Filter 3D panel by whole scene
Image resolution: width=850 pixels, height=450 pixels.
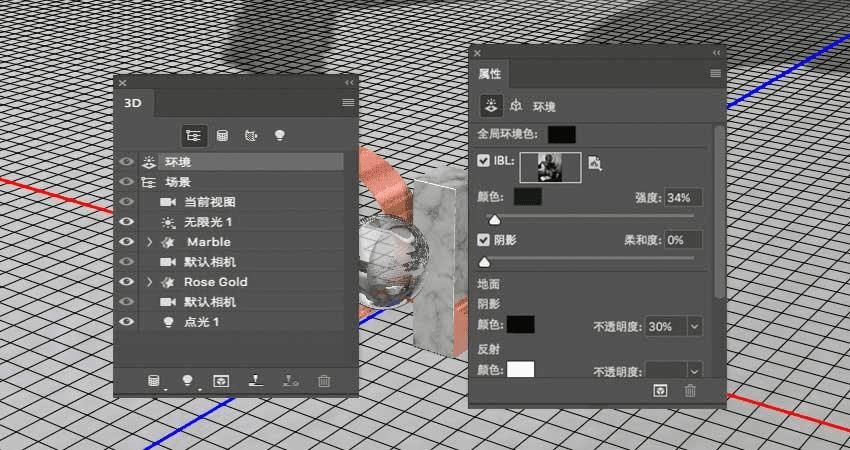tap(194, 136)
